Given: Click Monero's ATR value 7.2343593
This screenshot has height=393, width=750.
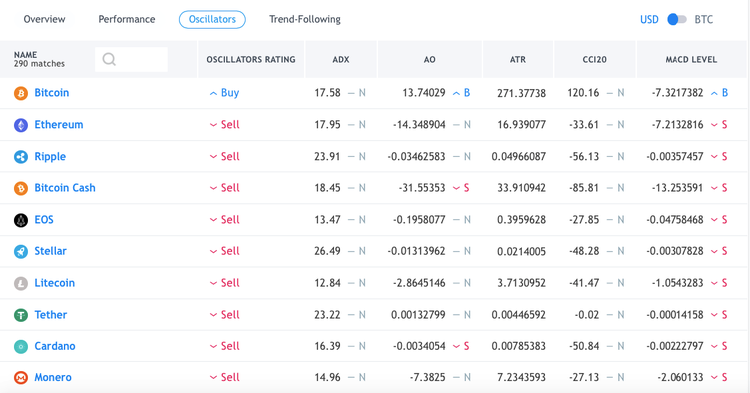Looking at the screenshot, I should coord(521,378).
